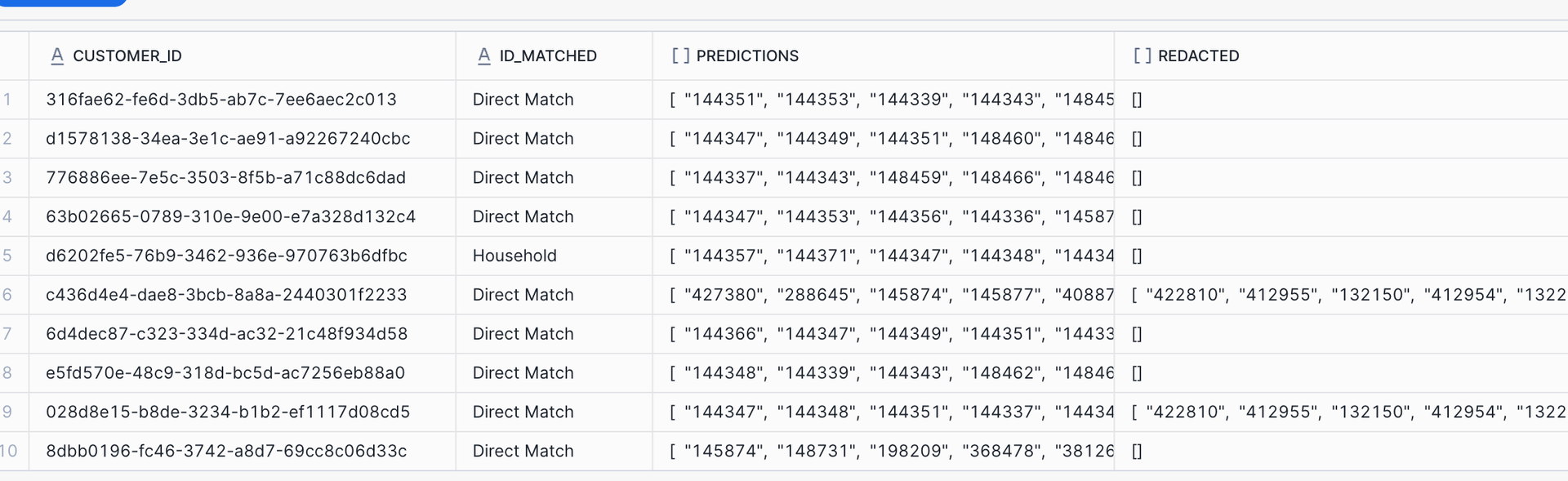The width and height of the screenshot is (1568, 481).
Task: Click the array type icon beside REDACTED
Action: click(x=1142, y=56)
